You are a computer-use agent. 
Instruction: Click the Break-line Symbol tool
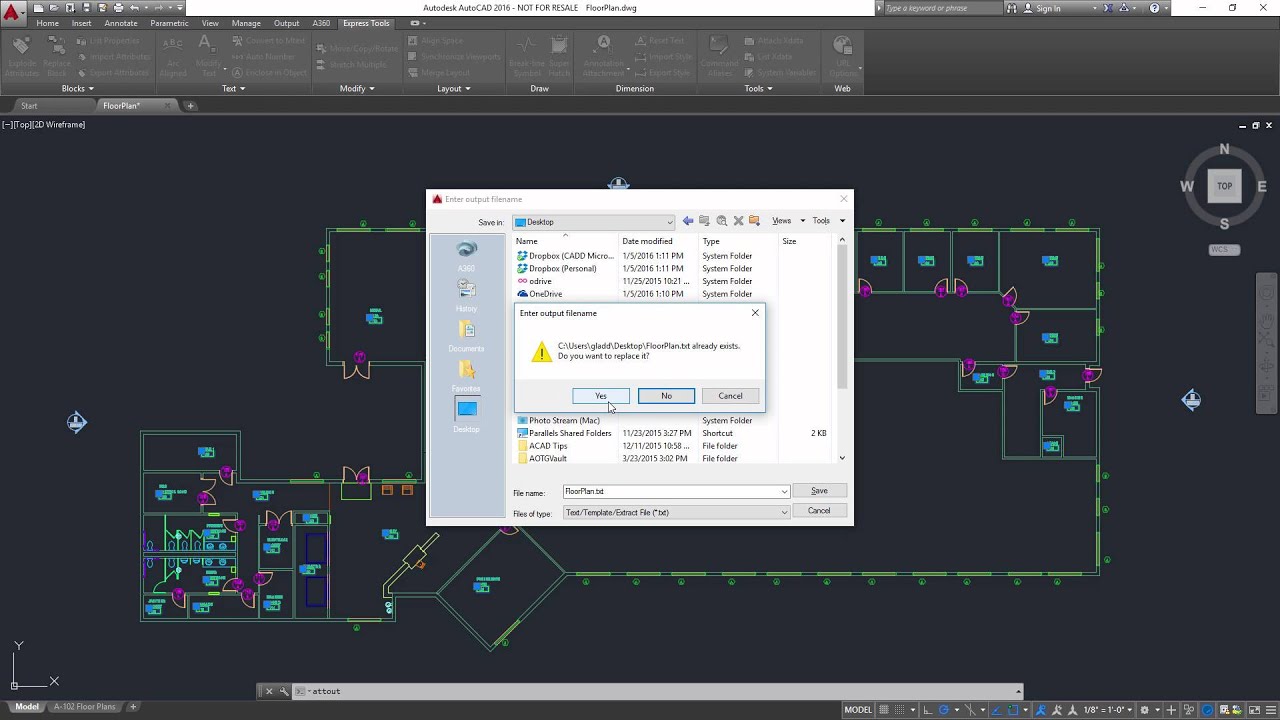click(x=526, y=57)
